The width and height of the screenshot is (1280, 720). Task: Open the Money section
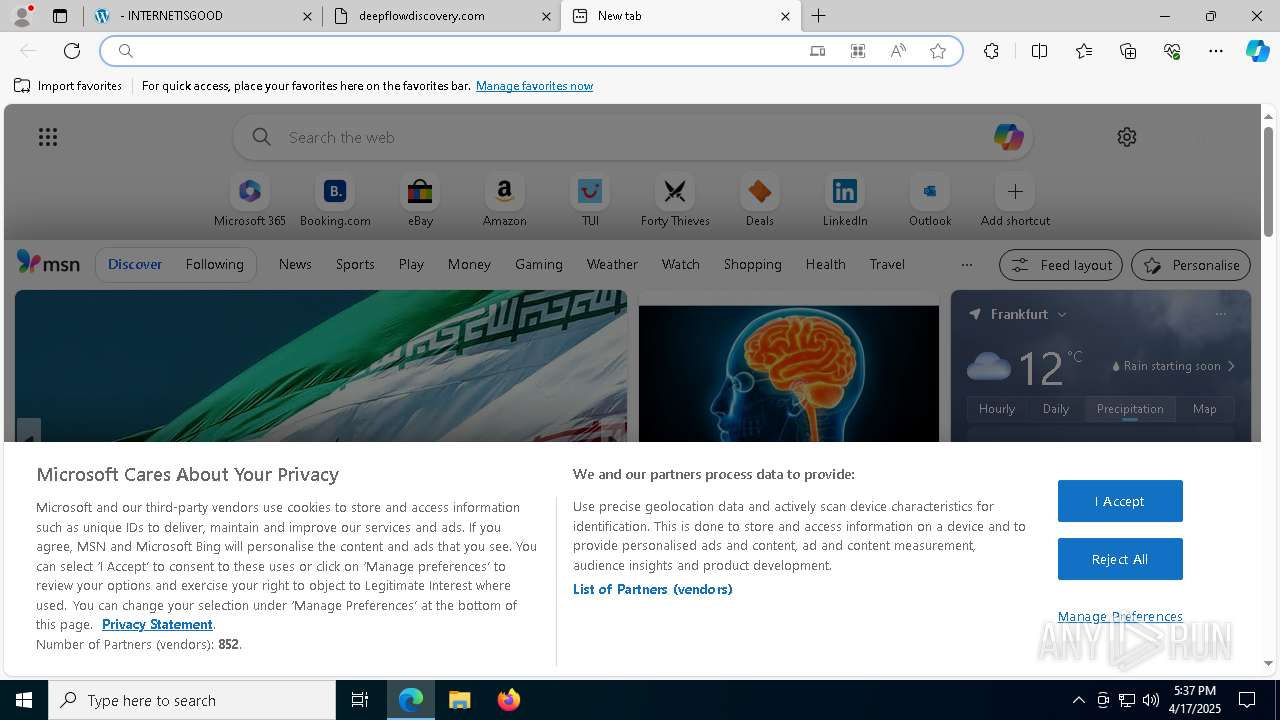(469, 264)
